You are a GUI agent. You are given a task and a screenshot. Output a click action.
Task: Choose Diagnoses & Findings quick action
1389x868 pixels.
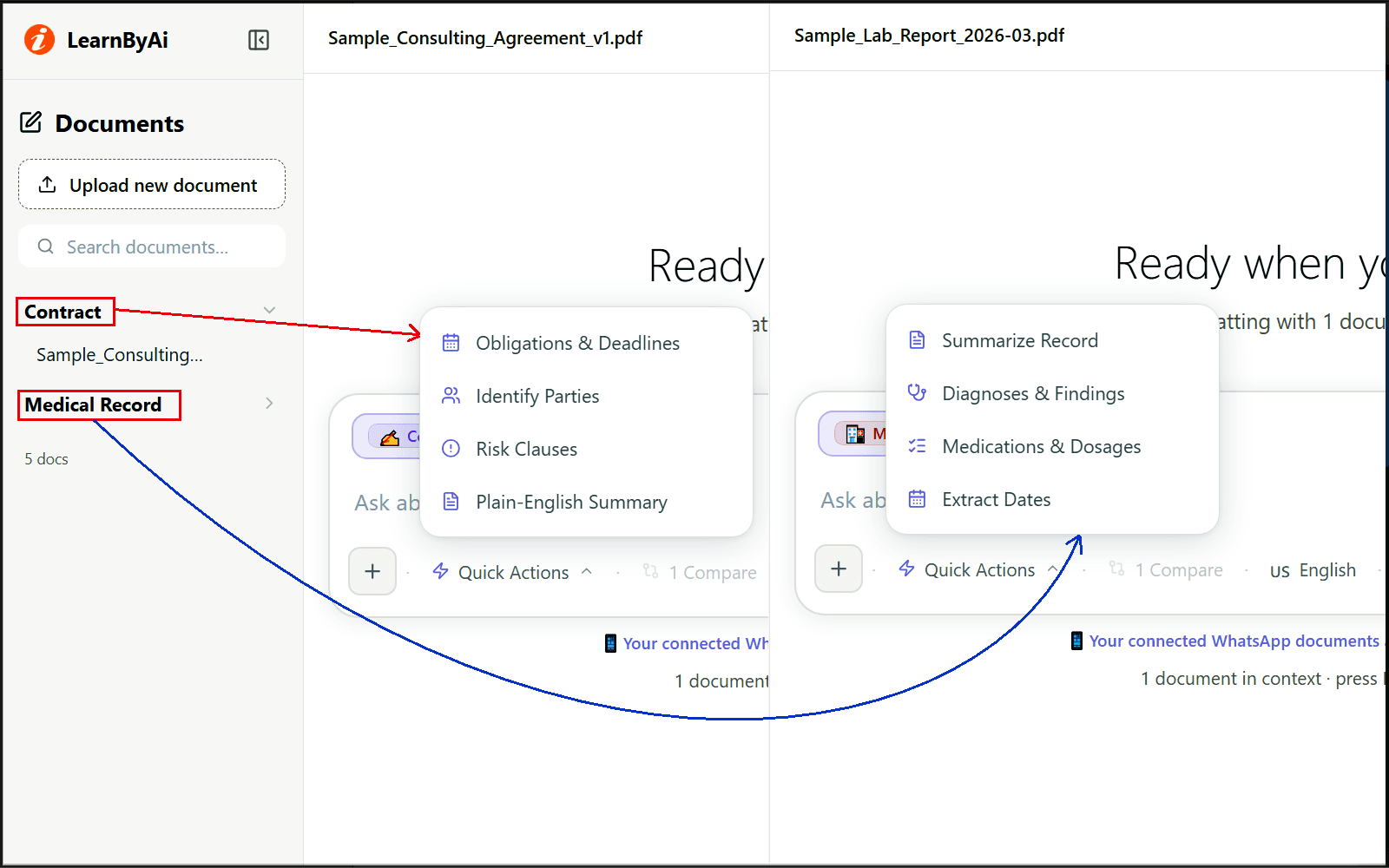point(1052,393)
